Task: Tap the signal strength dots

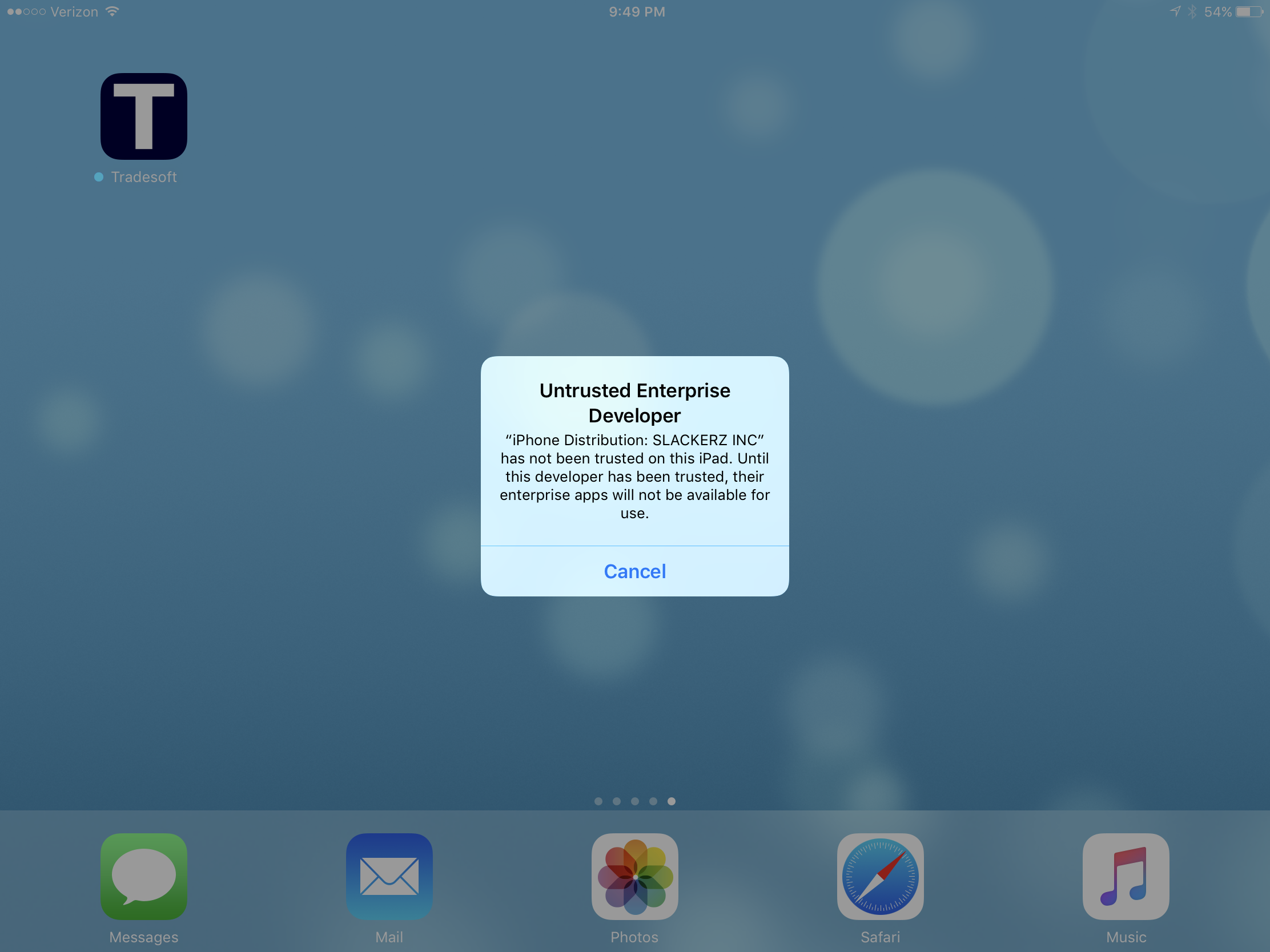Action: coord(26,11)
